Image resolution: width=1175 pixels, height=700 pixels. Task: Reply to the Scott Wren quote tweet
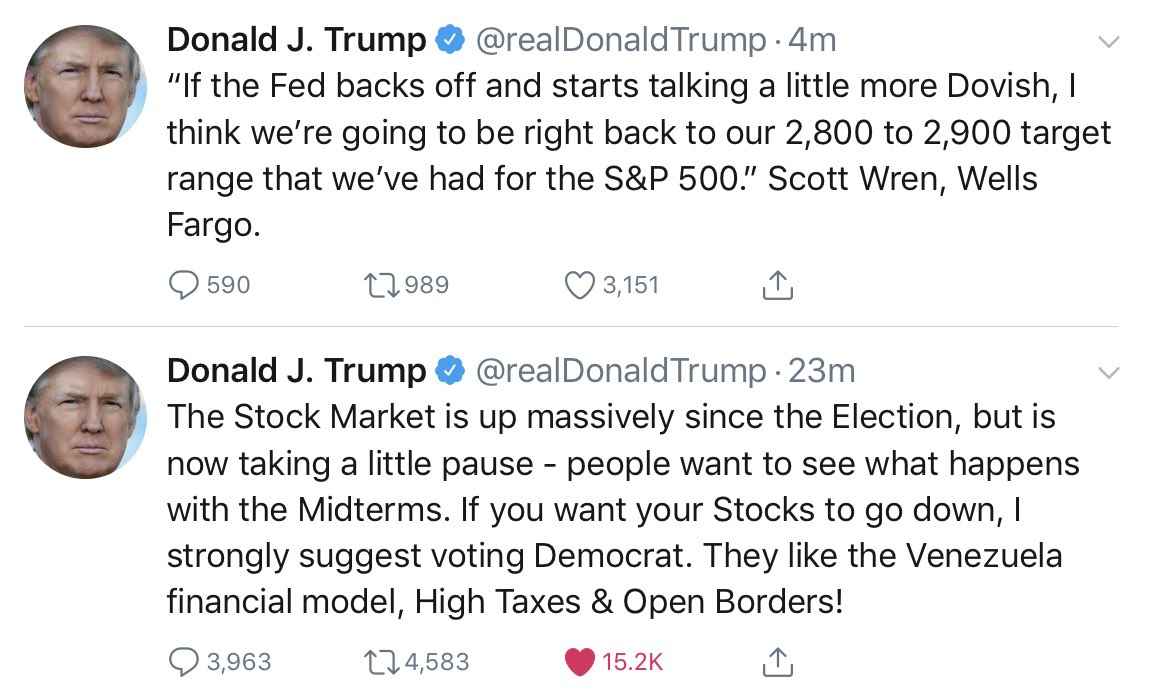click(184, 286)
